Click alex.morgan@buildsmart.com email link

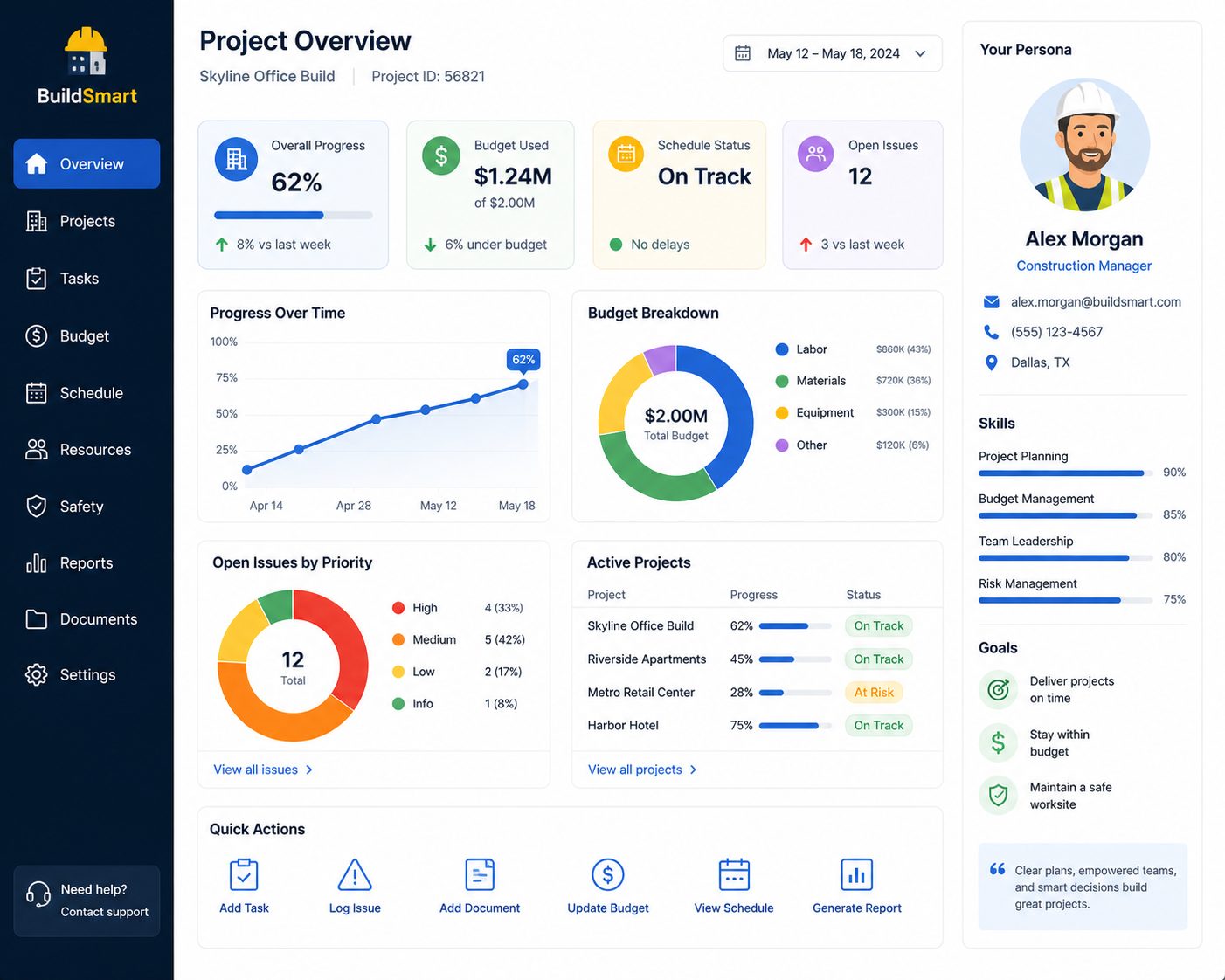[1096, 302]
